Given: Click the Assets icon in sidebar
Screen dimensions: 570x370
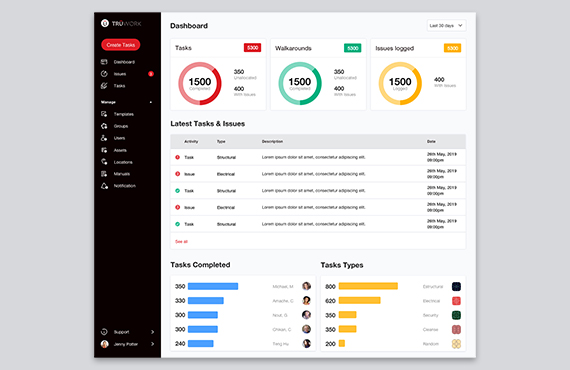Looking at the screenshot, I should pos(104,150).
